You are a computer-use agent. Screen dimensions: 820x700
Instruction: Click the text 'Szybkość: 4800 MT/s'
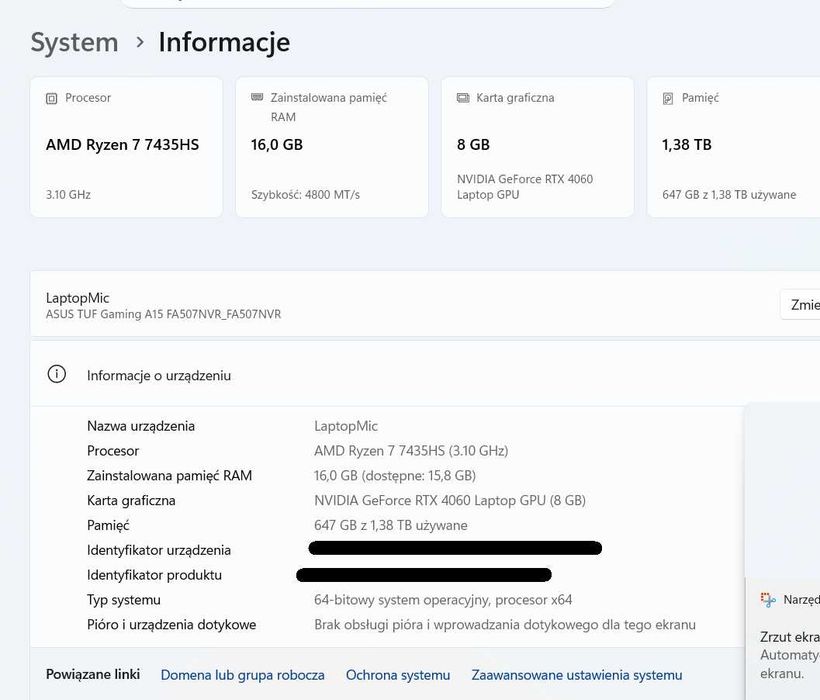coord(305,194)
